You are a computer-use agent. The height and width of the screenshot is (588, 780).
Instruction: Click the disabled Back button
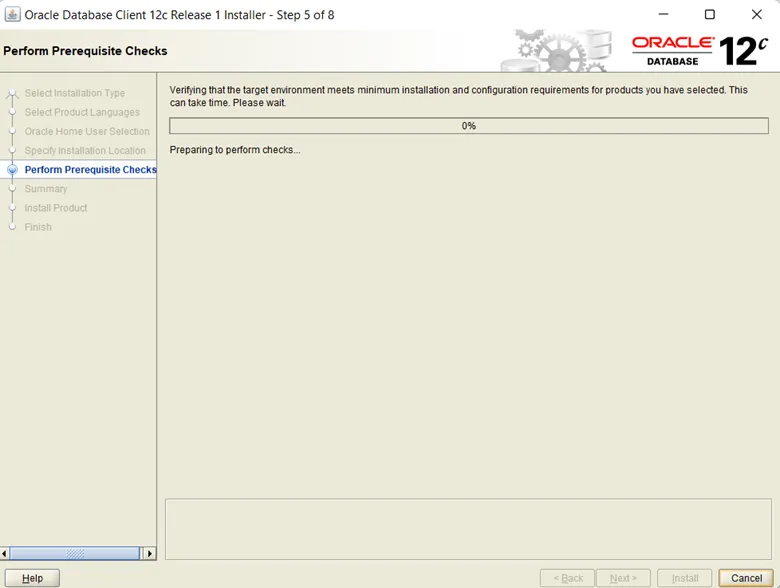tap(567, 578)
